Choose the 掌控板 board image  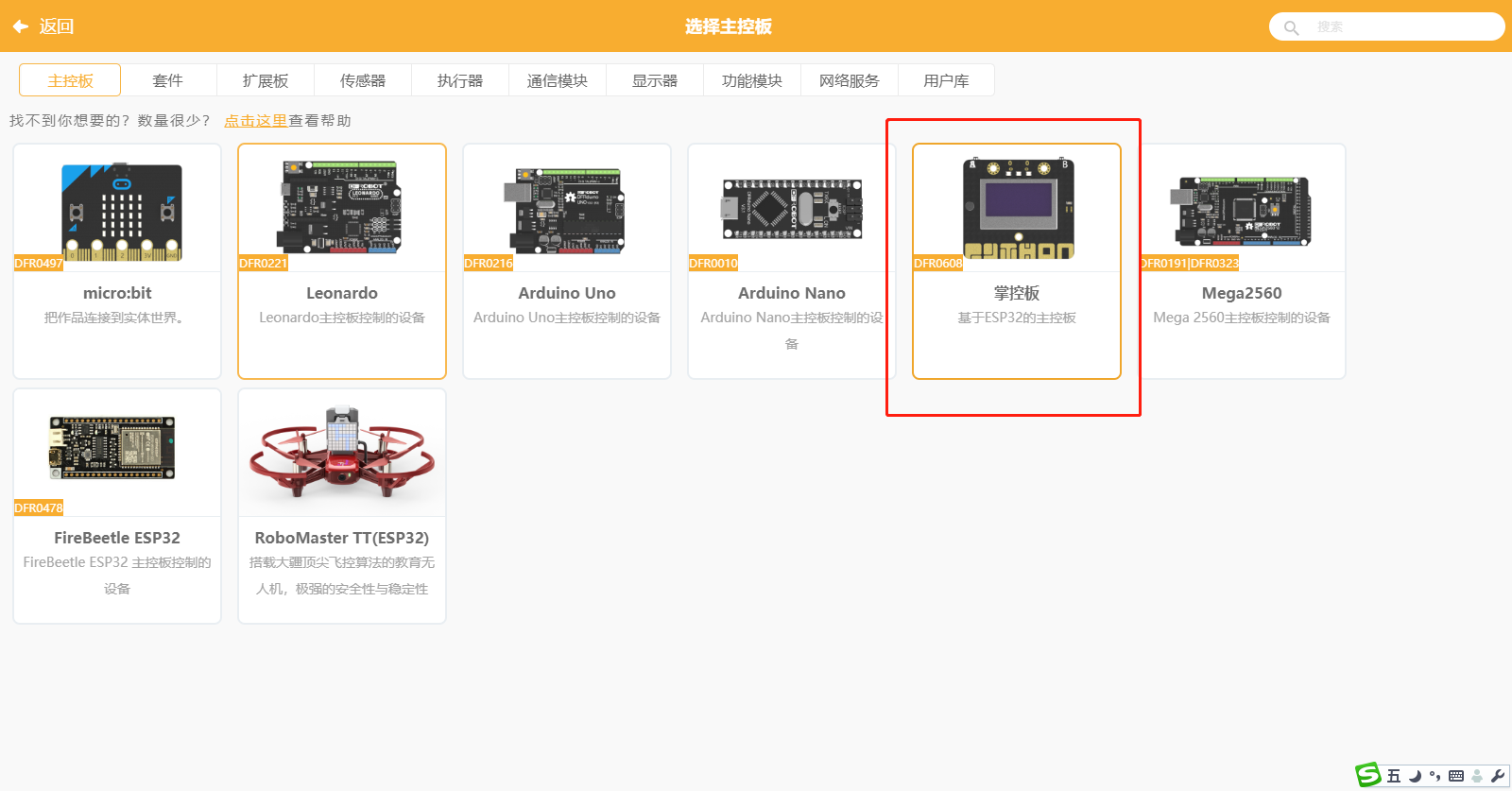(x=1019, y=208)
